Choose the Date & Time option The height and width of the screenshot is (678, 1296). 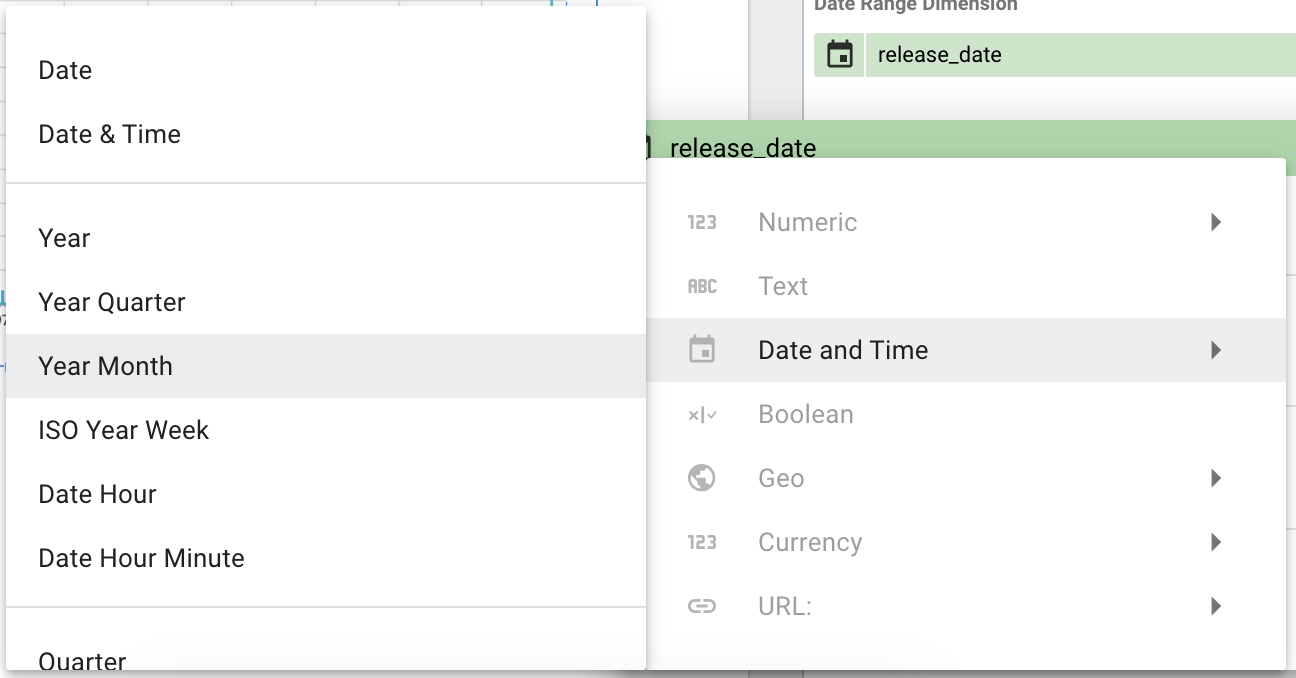tap(110, 134)
